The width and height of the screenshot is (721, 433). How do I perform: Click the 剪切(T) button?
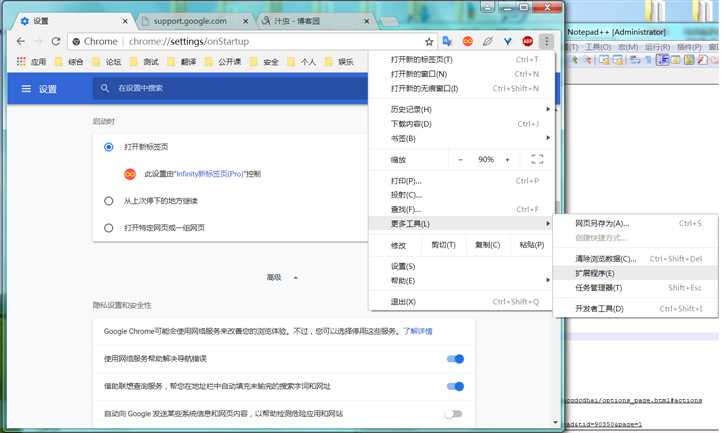point(443,245)
